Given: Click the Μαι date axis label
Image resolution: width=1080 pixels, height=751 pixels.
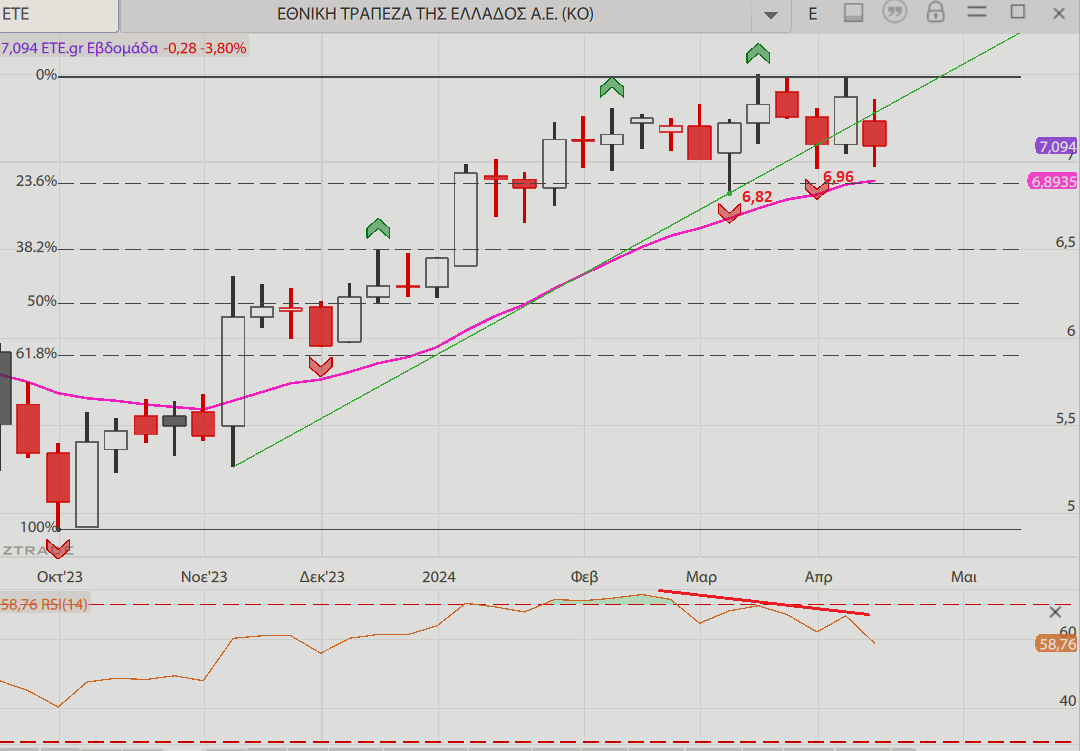Looking at the screenshot, I should coord(964,577).
